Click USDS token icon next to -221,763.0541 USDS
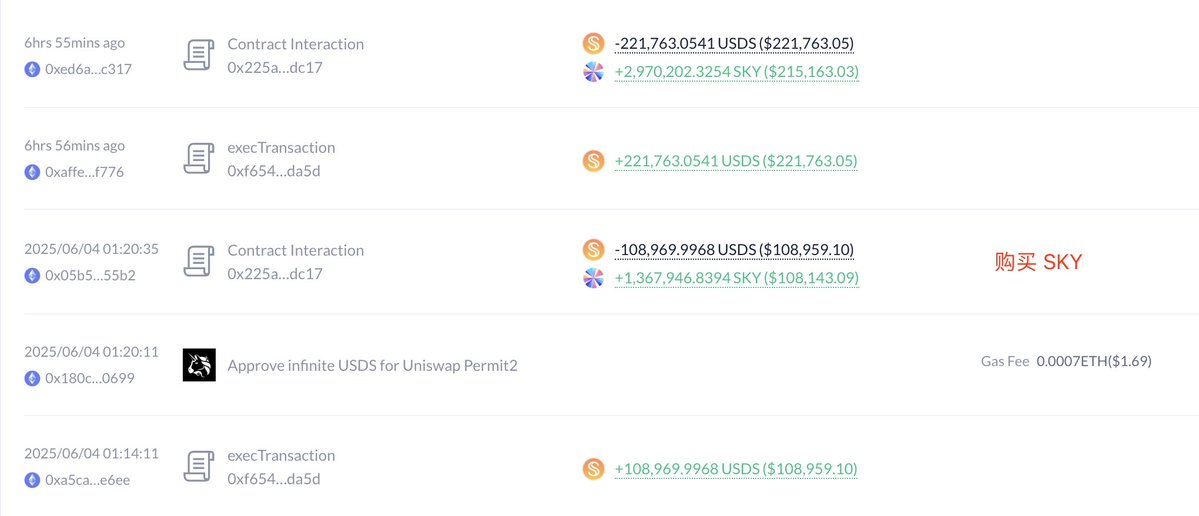The image size is (1199, 516). [x=593, y=44]
